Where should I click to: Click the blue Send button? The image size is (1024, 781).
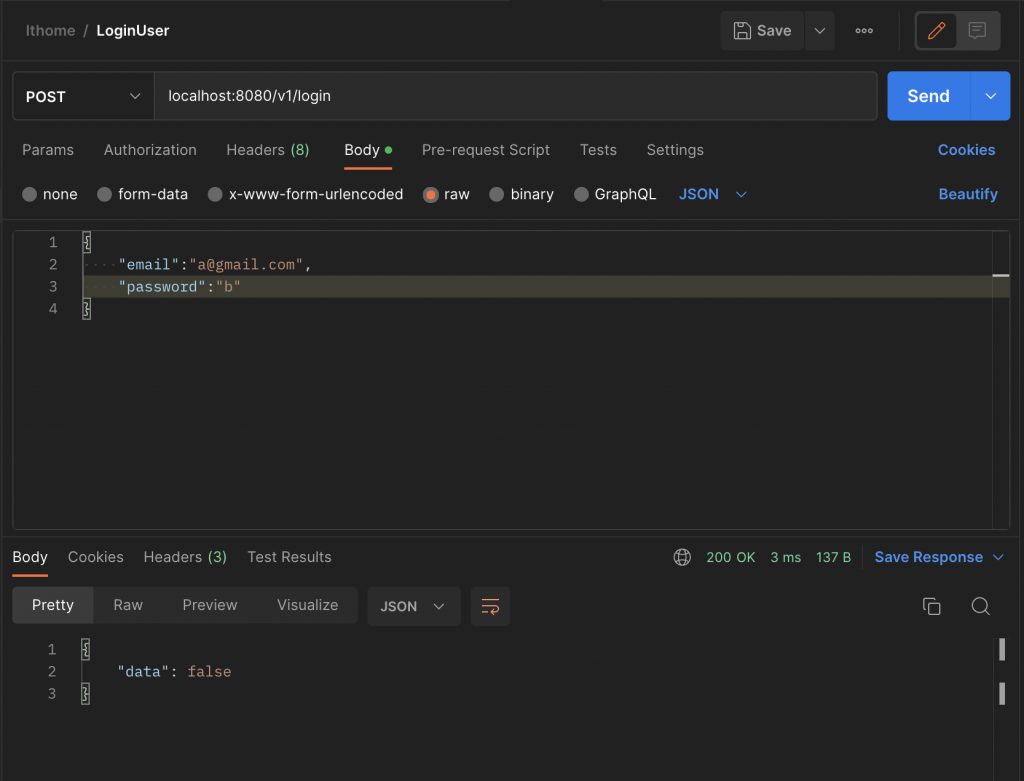click(x=929, y=96)
